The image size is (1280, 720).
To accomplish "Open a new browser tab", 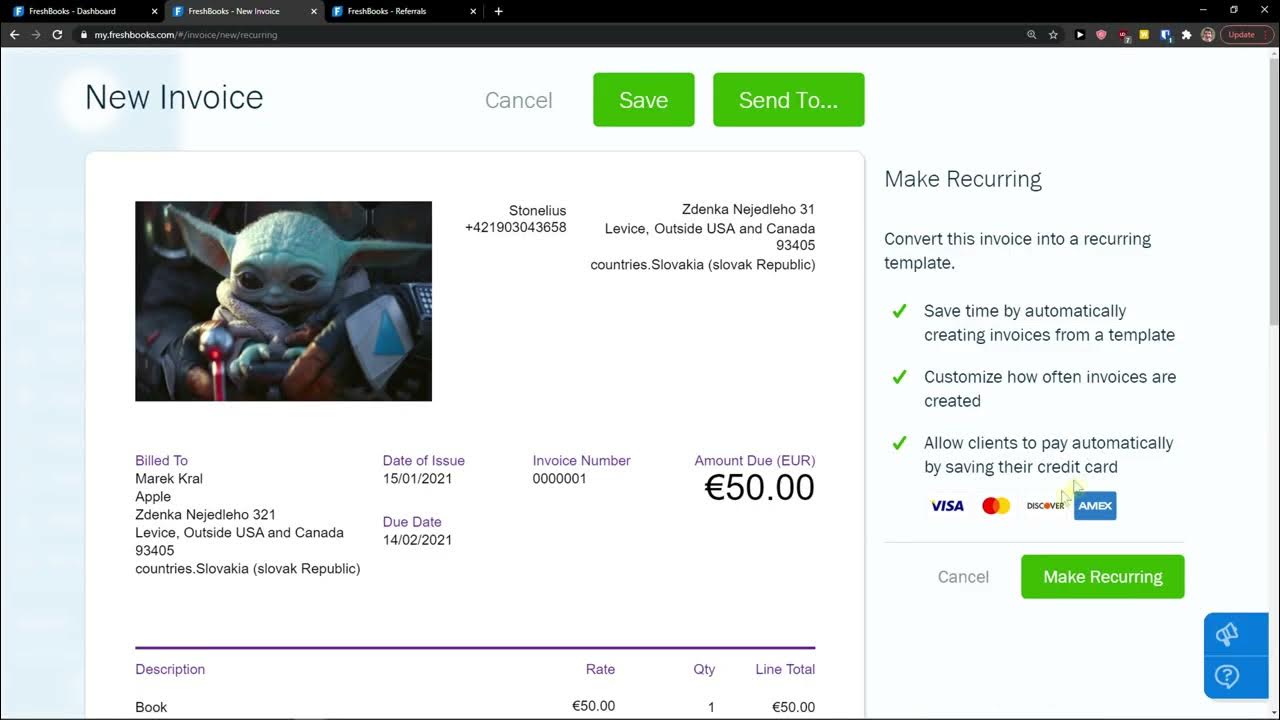I will [x=499, y=11].
